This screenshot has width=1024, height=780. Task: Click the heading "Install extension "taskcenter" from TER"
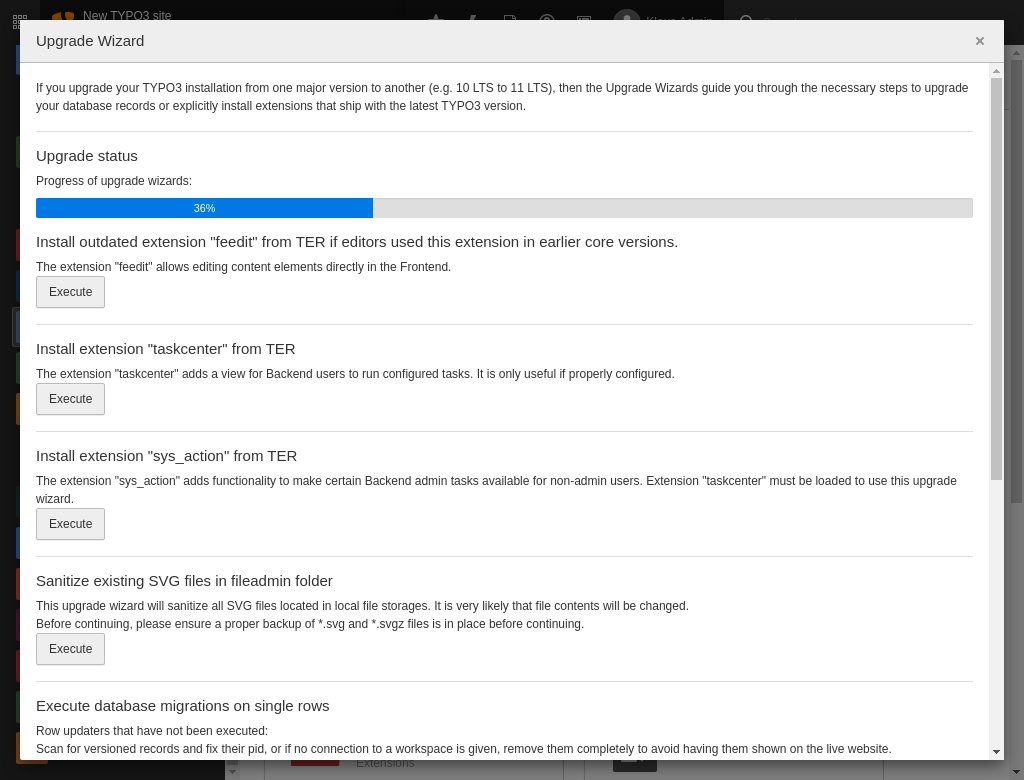pyautogui.click(x=165, y=349)
